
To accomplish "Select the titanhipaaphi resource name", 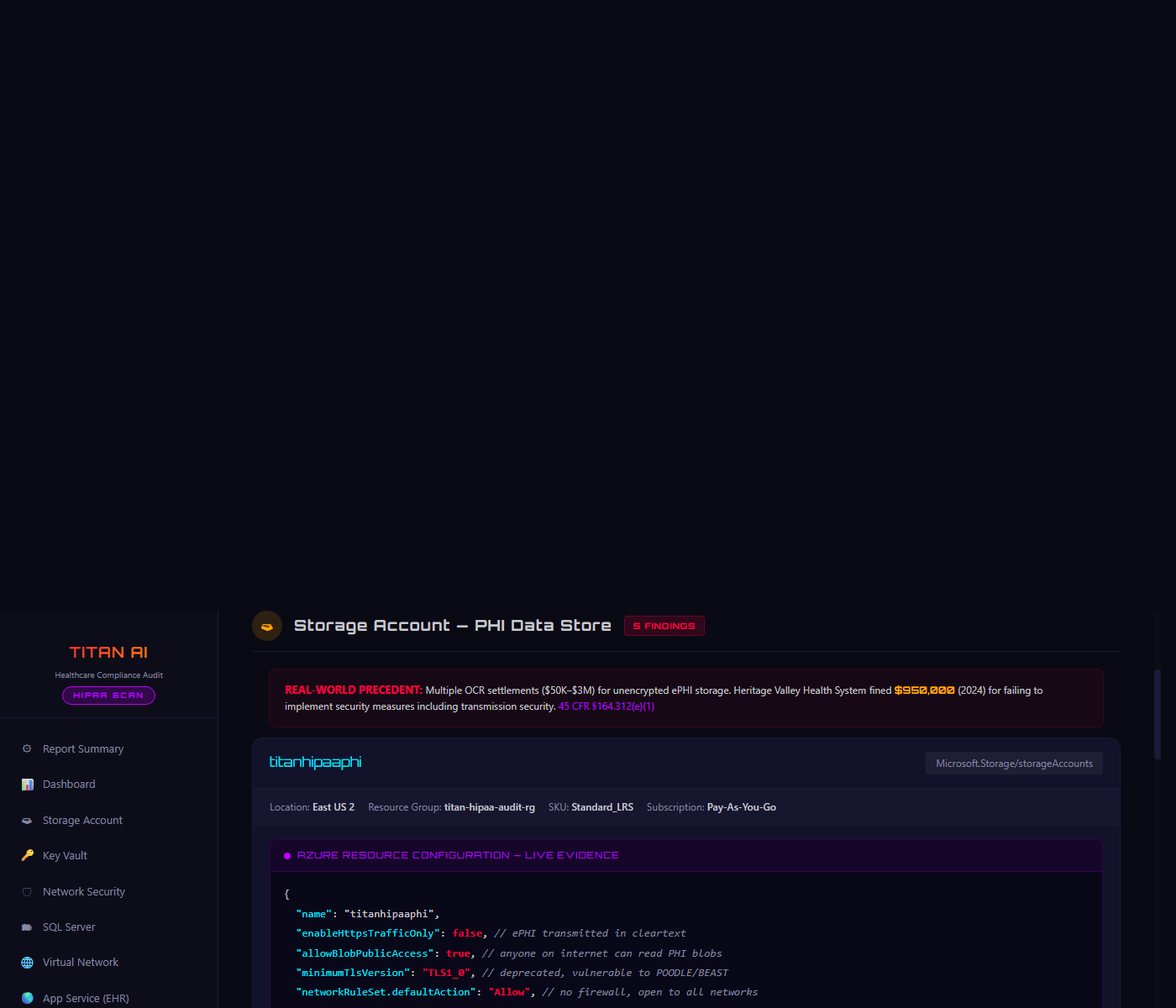I will tap(315, 763).
